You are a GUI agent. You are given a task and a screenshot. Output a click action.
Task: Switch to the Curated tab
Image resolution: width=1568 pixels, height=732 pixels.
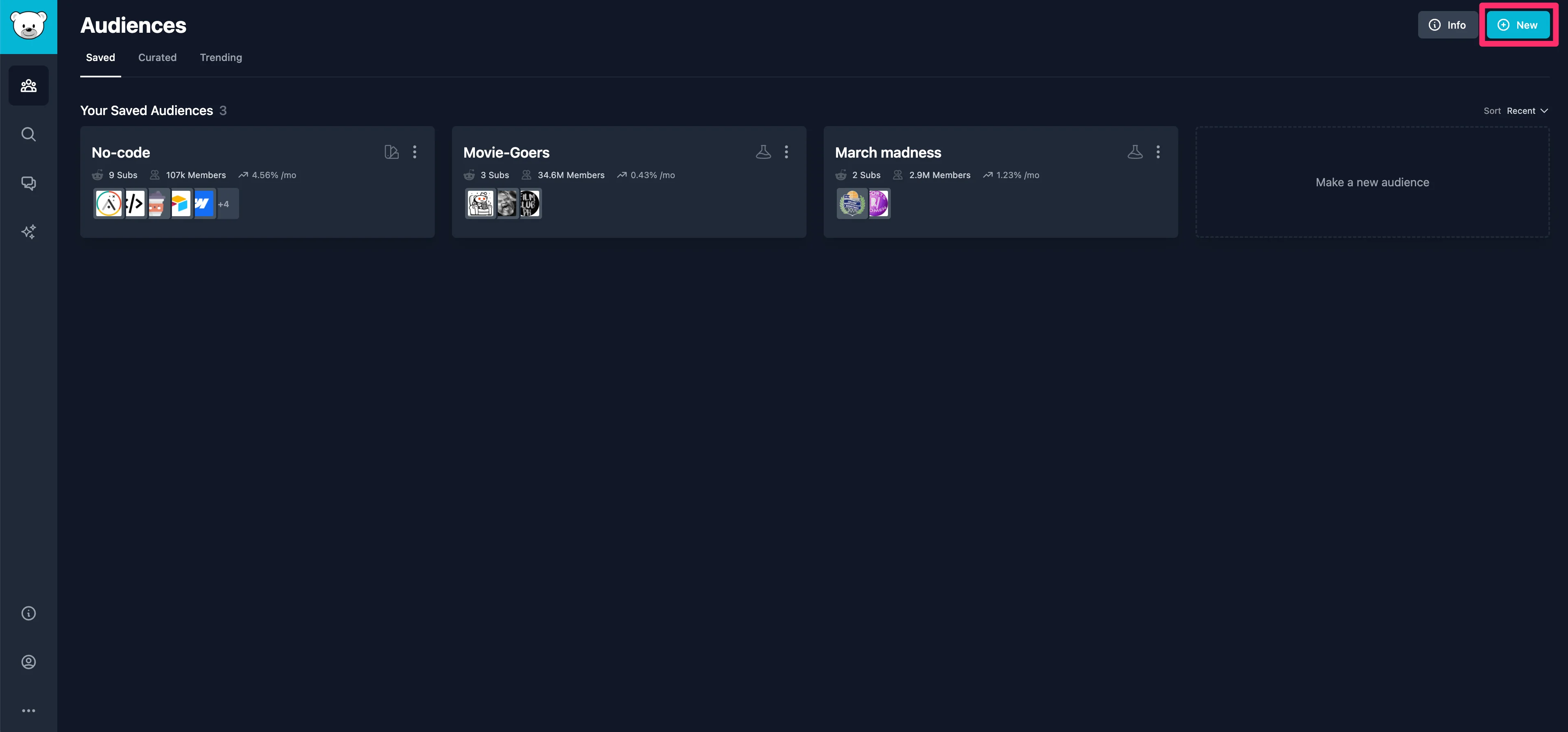[x=157, y=58]
